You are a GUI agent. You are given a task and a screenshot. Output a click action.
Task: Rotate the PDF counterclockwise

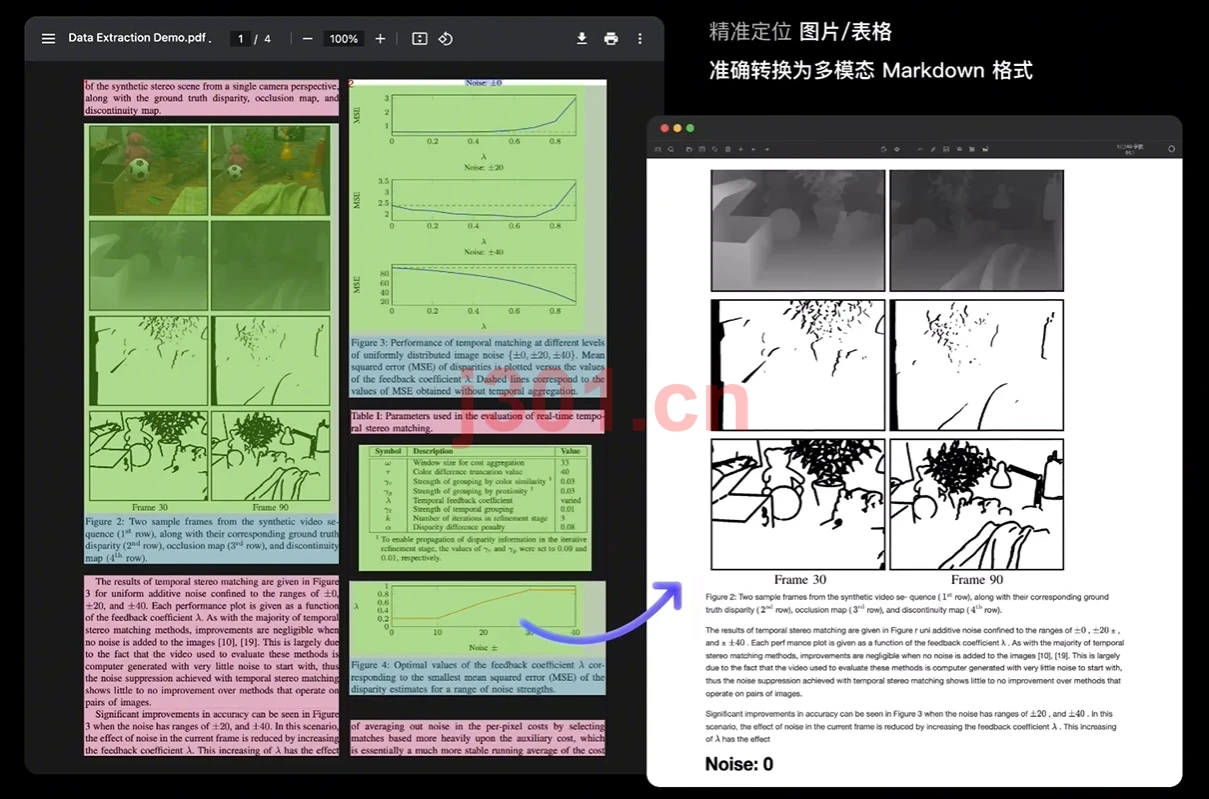[x=446, y=39]
